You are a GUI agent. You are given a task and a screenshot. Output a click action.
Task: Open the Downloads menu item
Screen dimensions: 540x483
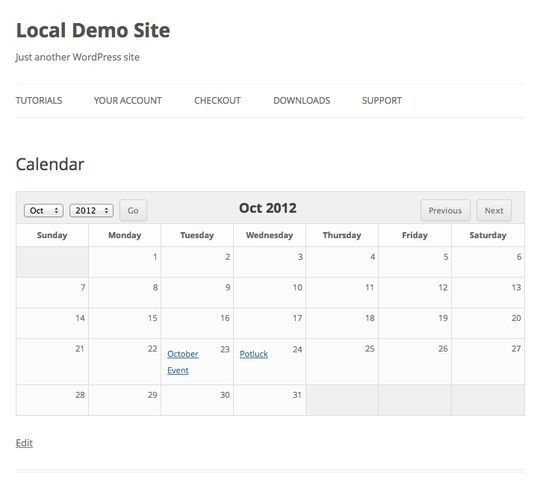coord(302,101)
